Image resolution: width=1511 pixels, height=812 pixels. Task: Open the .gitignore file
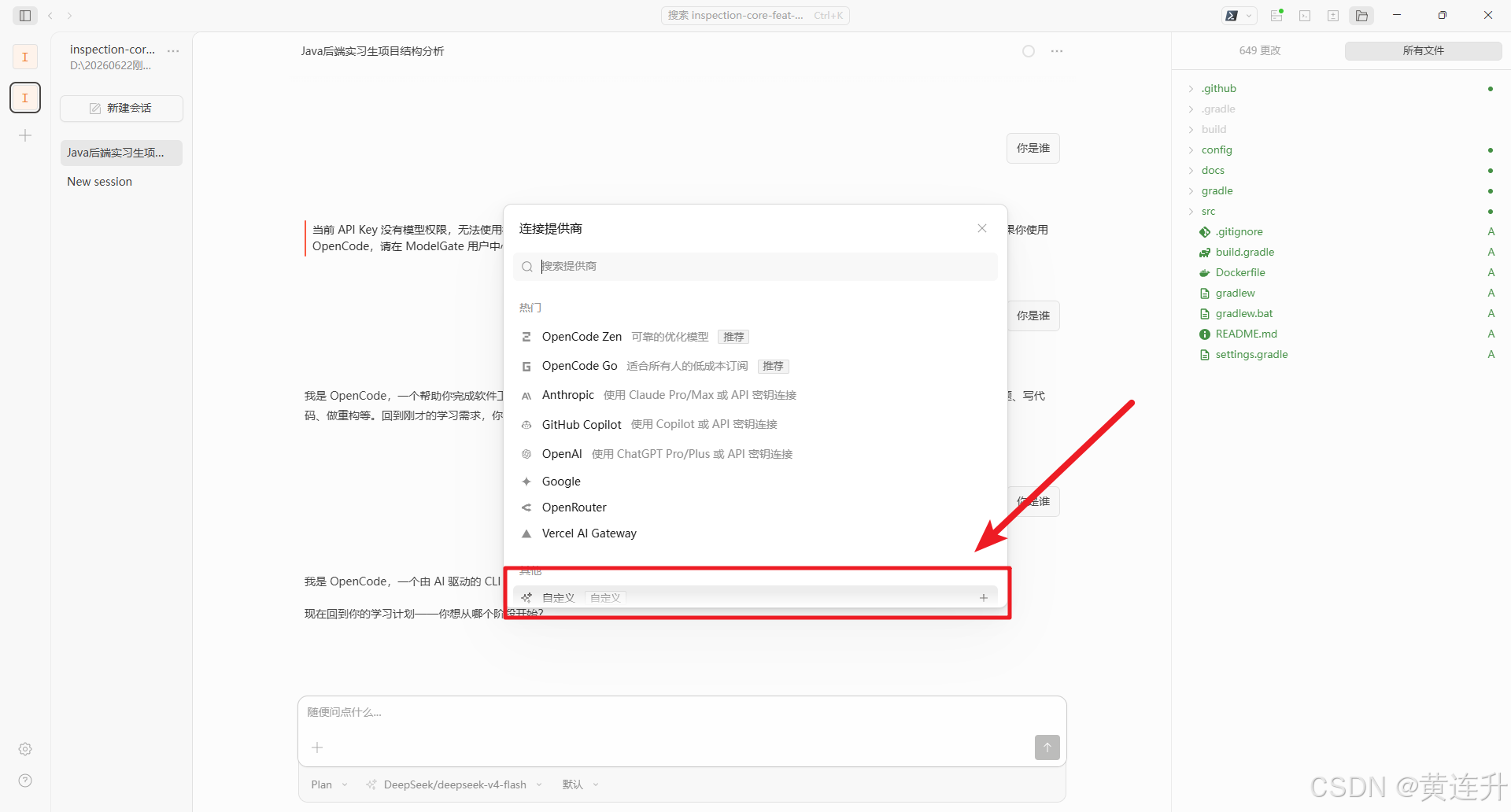click(x=1239, y=231)
